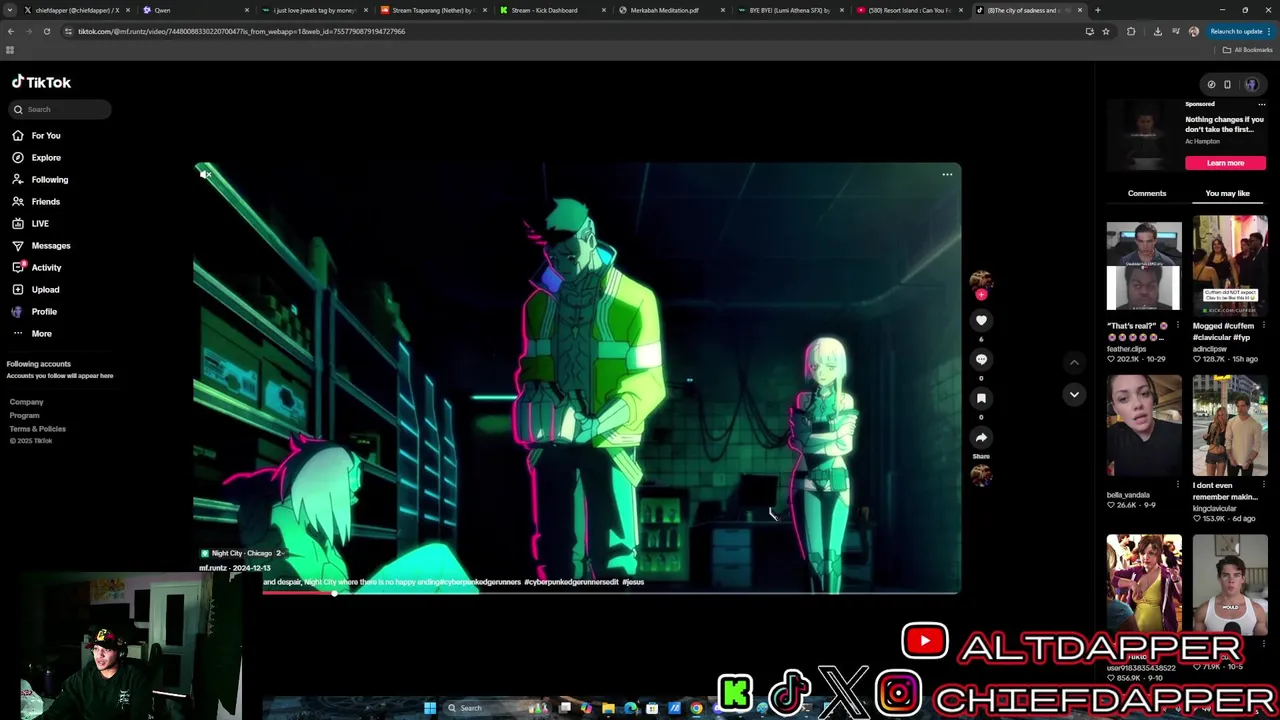Open options for "That's real?" video
The height and width of the screenshot is (720, 1280).
[x=1177, y=325]
